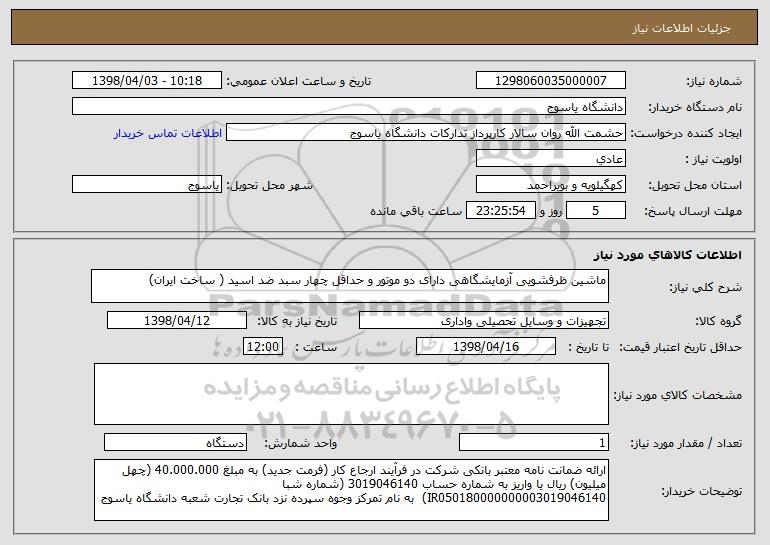Click the label 'اولویت نیاز :'

(714, 160)
